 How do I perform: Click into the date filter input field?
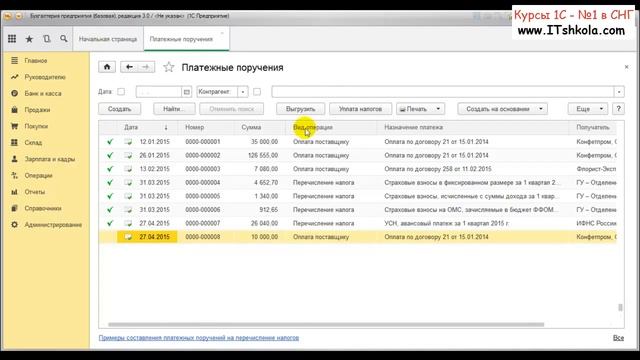(159, 92)
